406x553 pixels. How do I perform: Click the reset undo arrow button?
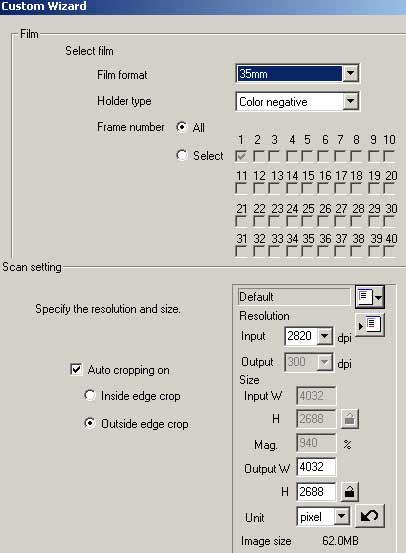370,516
